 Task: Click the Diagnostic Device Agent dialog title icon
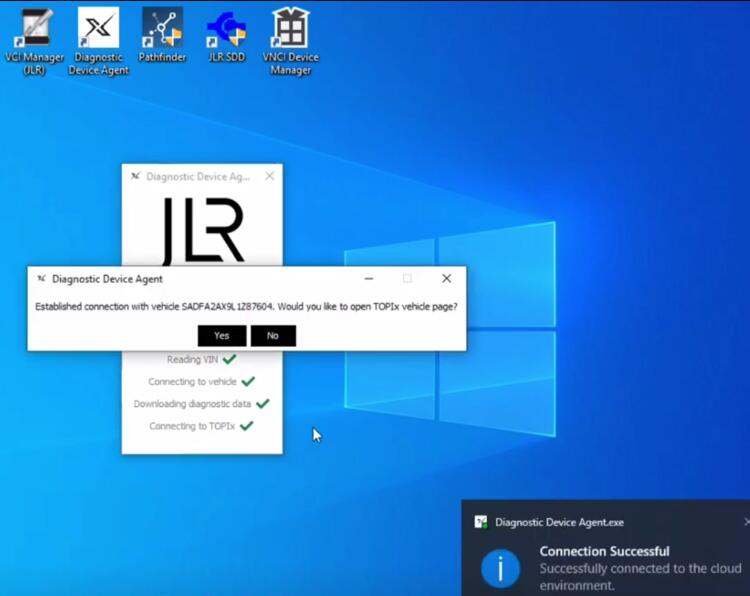click(x=42, y=278)
